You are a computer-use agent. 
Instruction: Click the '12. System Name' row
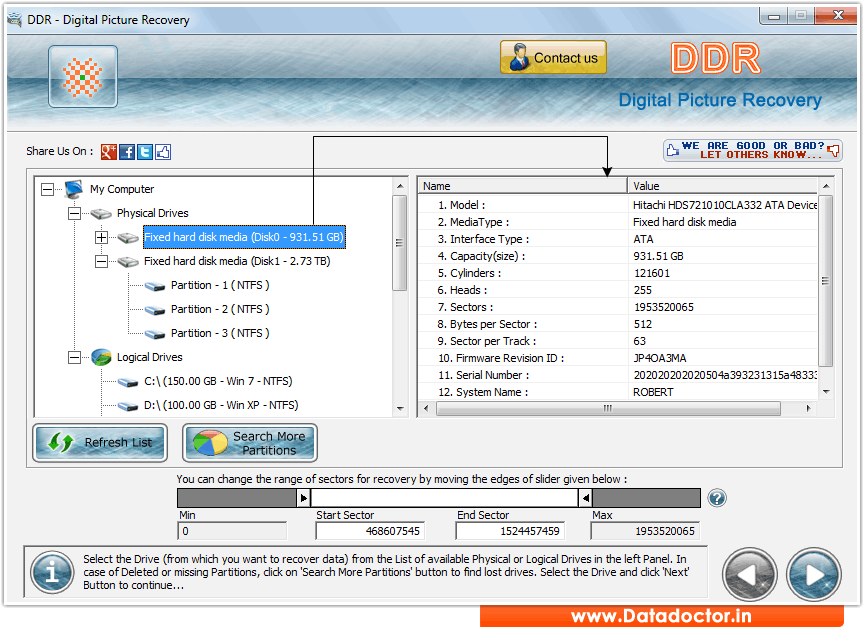tap(618, 392)
